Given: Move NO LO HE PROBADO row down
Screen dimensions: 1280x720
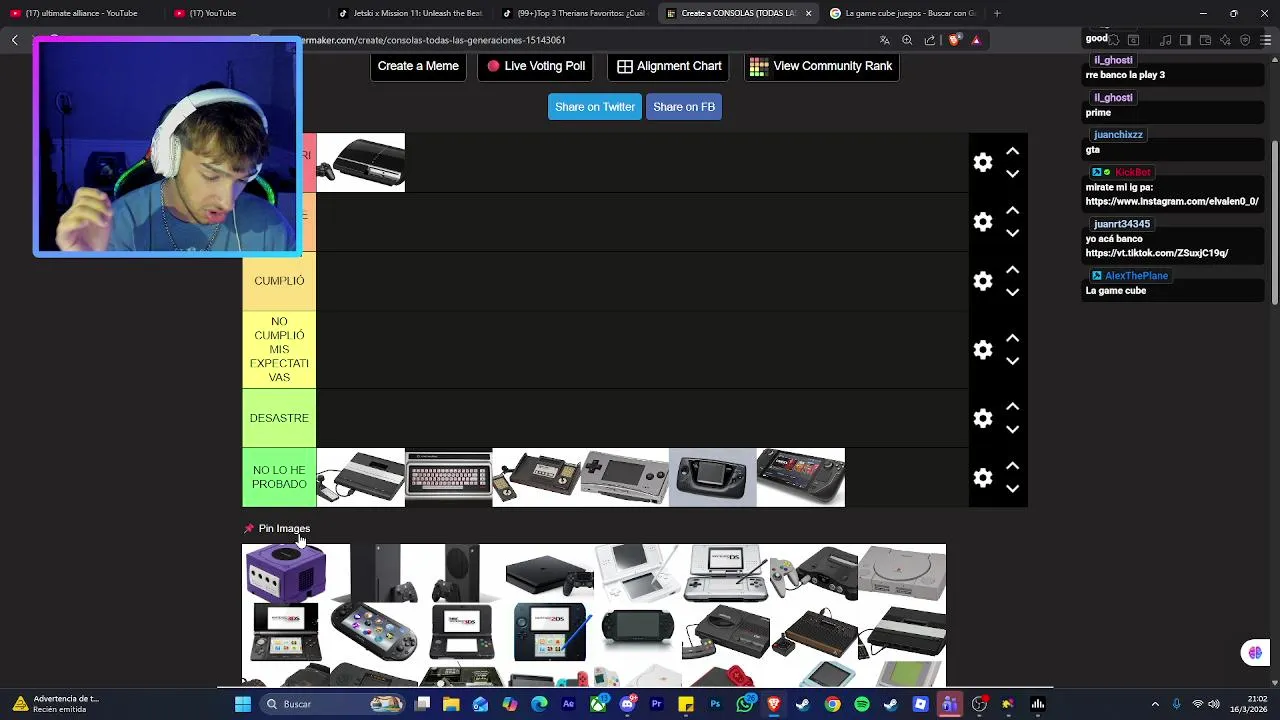Looking at the screenshot, I should (x=1012, y=488).
